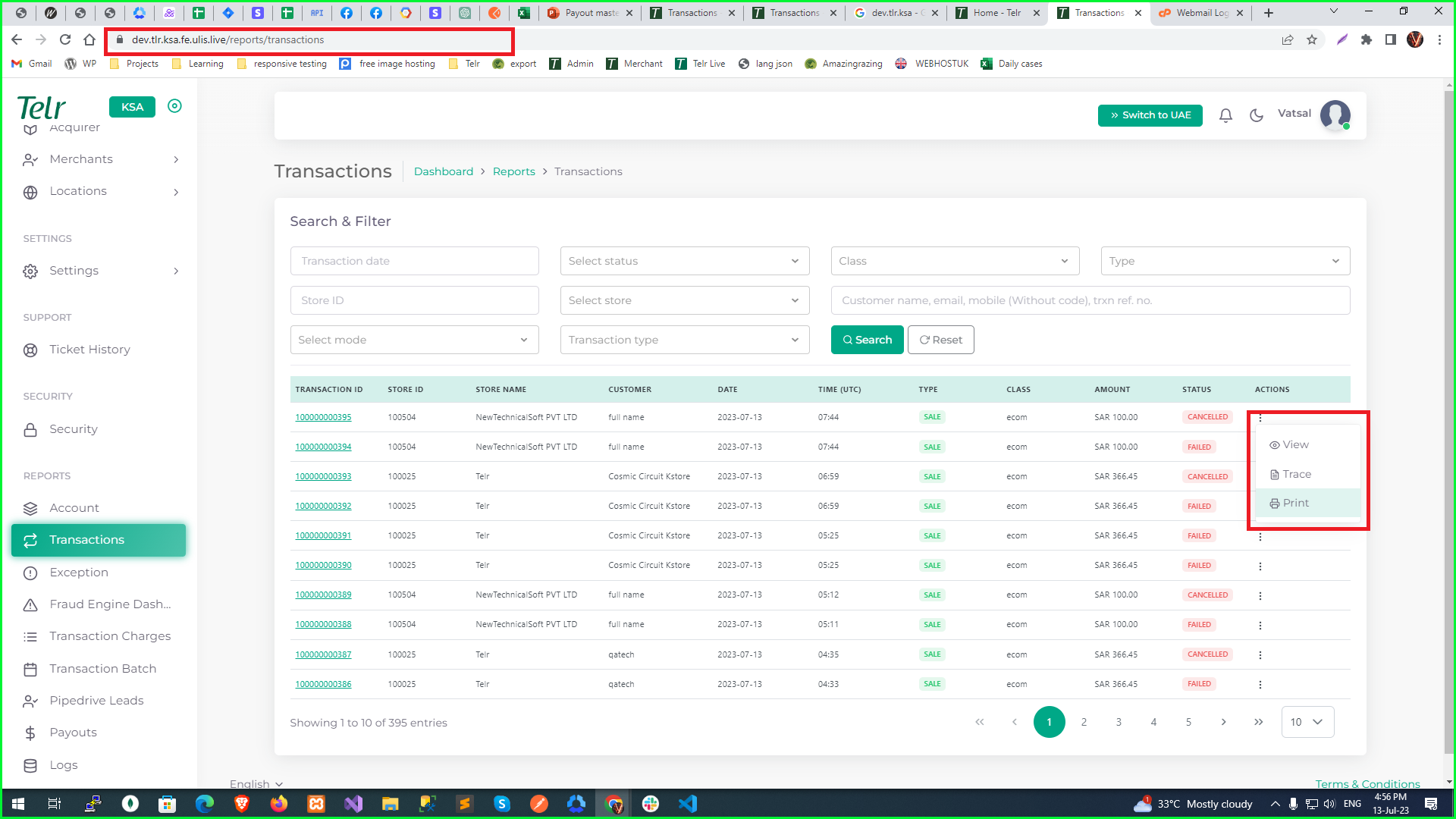
Task: Open actions menu for transaction 100000000390
Action: click(1260, 566)
